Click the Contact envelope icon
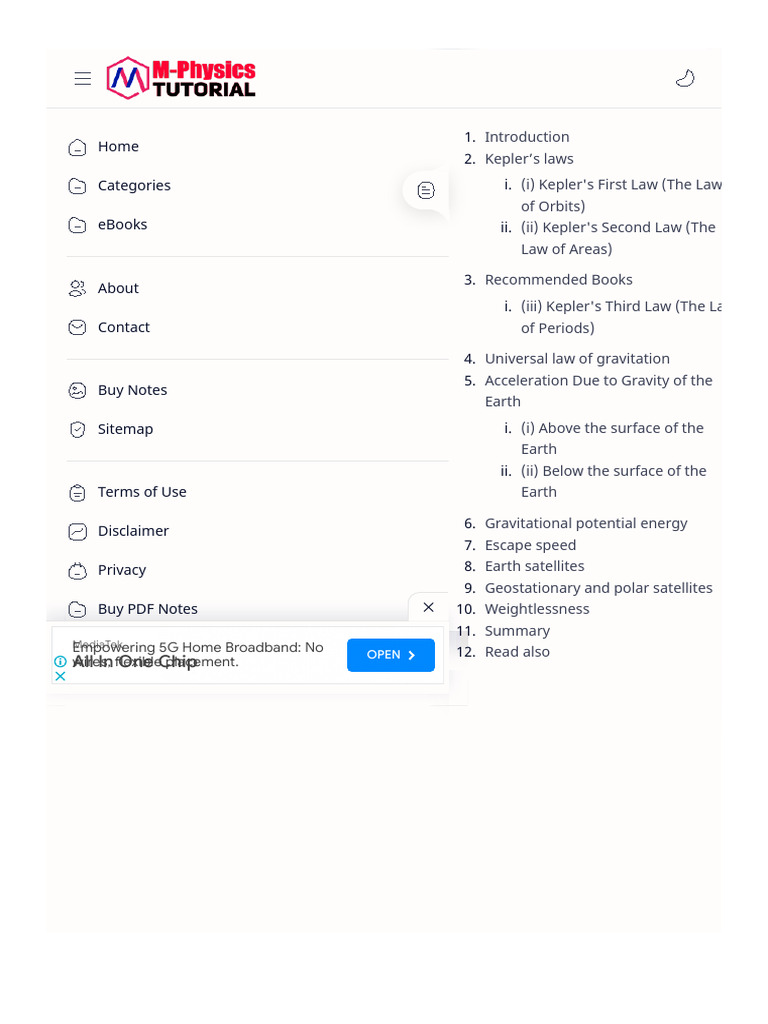This screenshot has height=1024, width=768. click(x=77, y=328)
